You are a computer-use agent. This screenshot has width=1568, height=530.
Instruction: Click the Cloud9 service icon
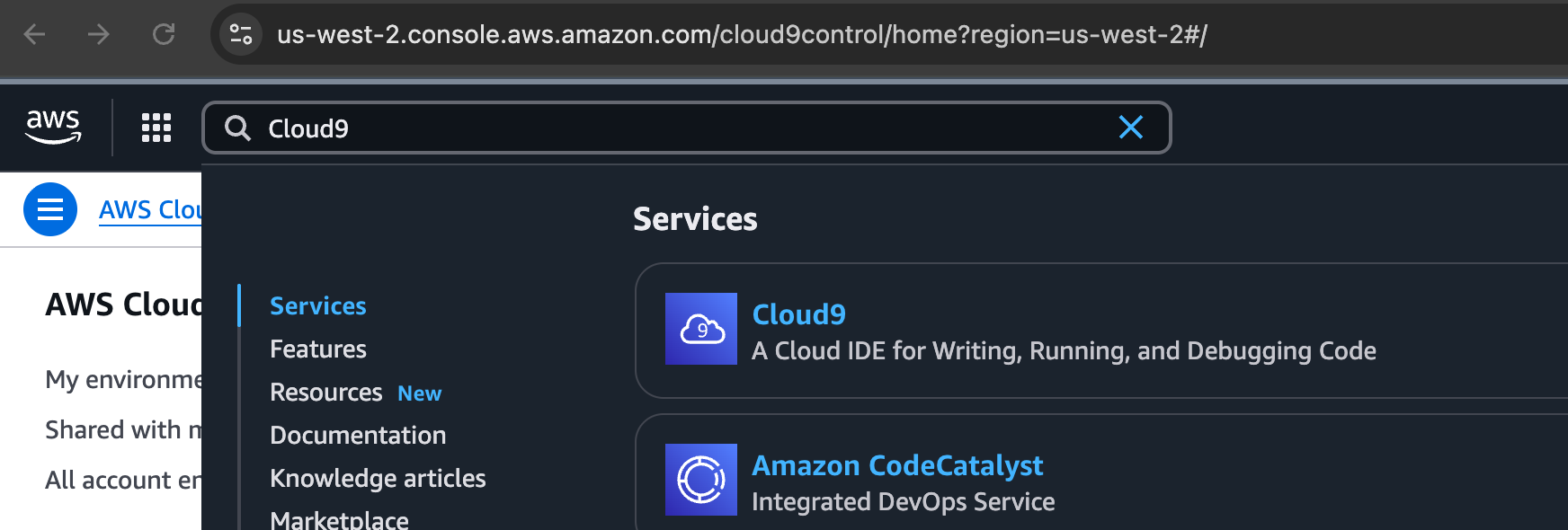(701, 329)
